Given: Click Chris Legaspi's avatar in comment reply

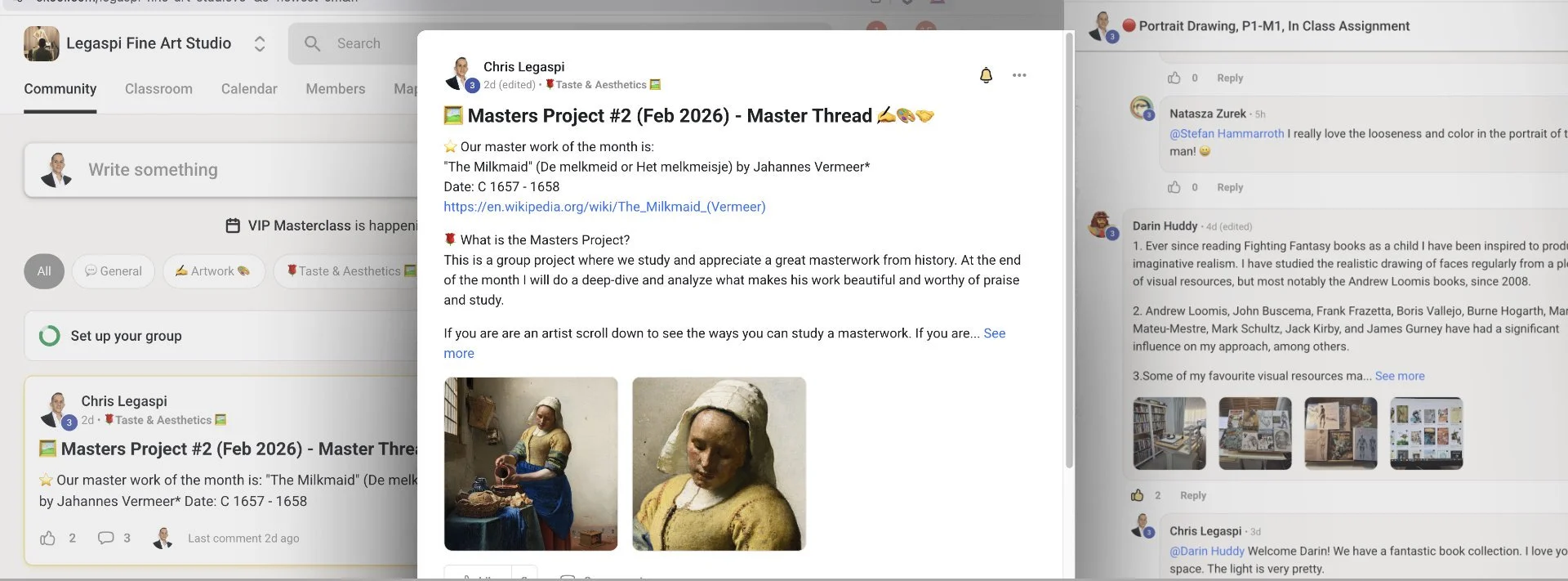Looking at the screenshot, I should click(1143, 526).
